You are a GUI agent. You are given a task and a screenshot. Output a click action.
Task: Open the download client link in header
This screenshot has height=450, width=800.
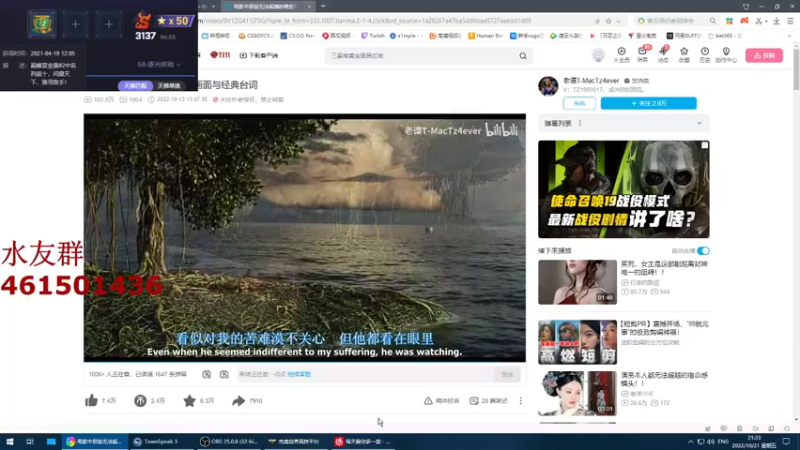point(259,55)
